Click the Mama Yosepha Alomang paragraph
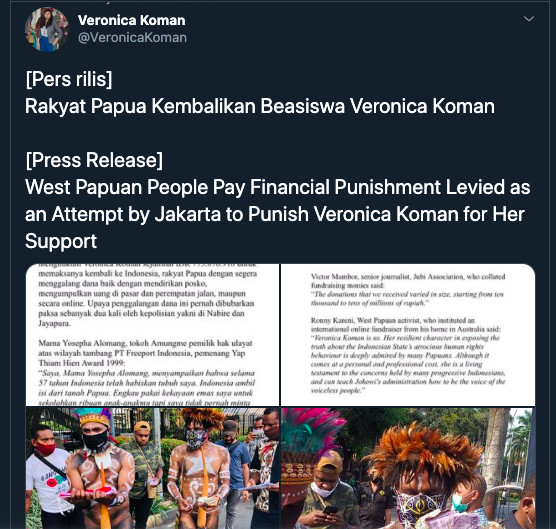This screenshot has height=529, width=556. (x=146, y=372)
